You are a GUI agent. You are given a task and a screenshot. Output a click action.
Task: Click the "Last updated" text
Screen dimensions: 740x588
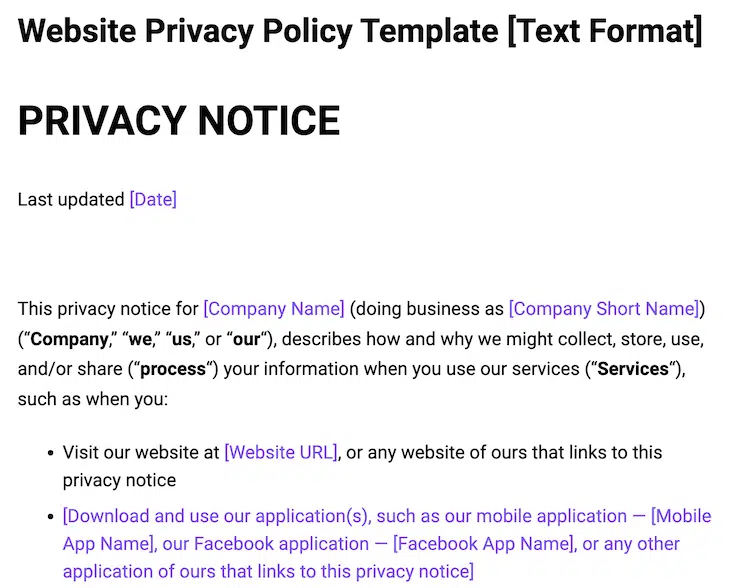pyautogui.click(x=71, y=199)
